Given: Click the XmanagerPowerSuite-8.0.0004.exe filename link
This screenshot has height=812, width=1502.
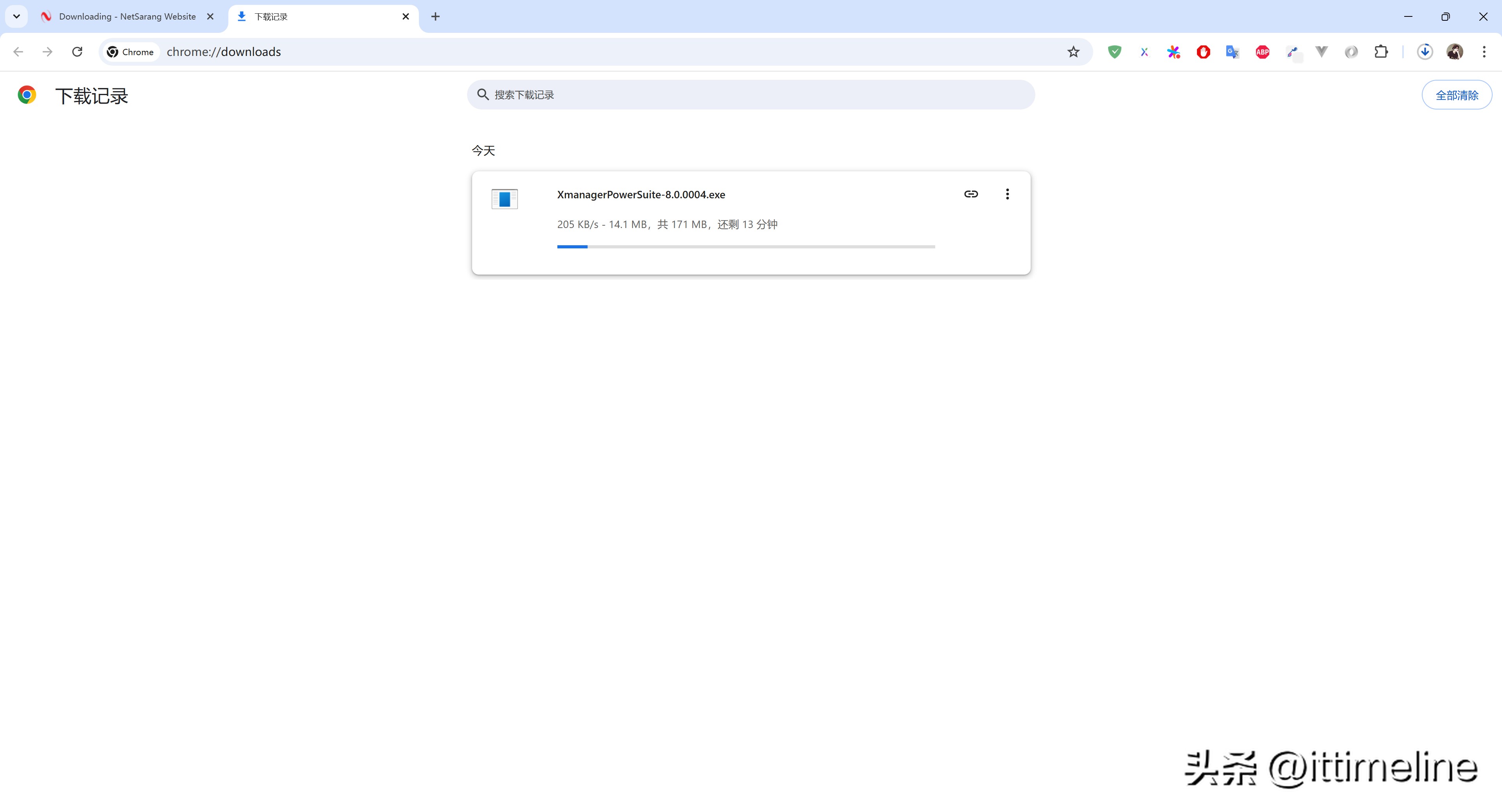Looking at the screenshot, I should click(641, 195).
